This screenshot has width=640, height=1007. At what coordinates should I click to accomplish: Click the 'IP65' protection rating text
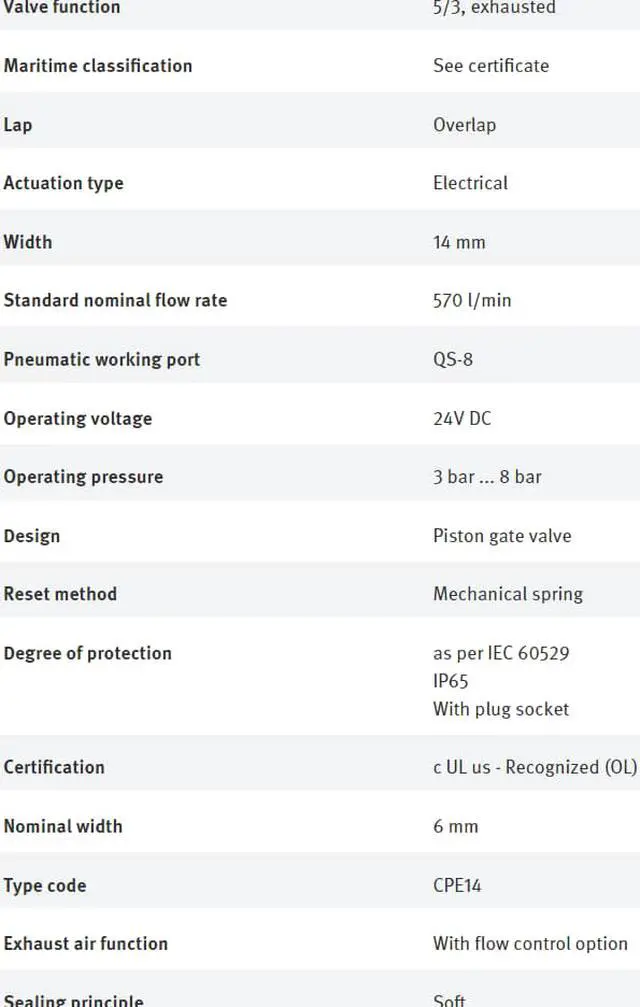coord(451,681)
